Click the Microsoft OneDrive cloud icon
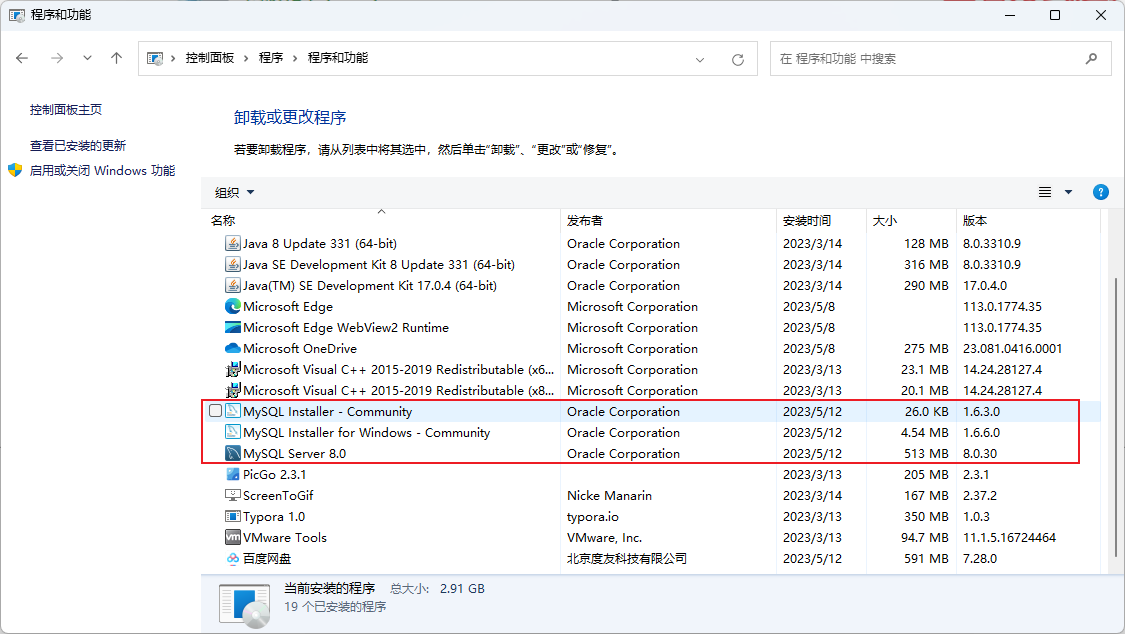The image size is (1125, 634). [x=233, y=349]
